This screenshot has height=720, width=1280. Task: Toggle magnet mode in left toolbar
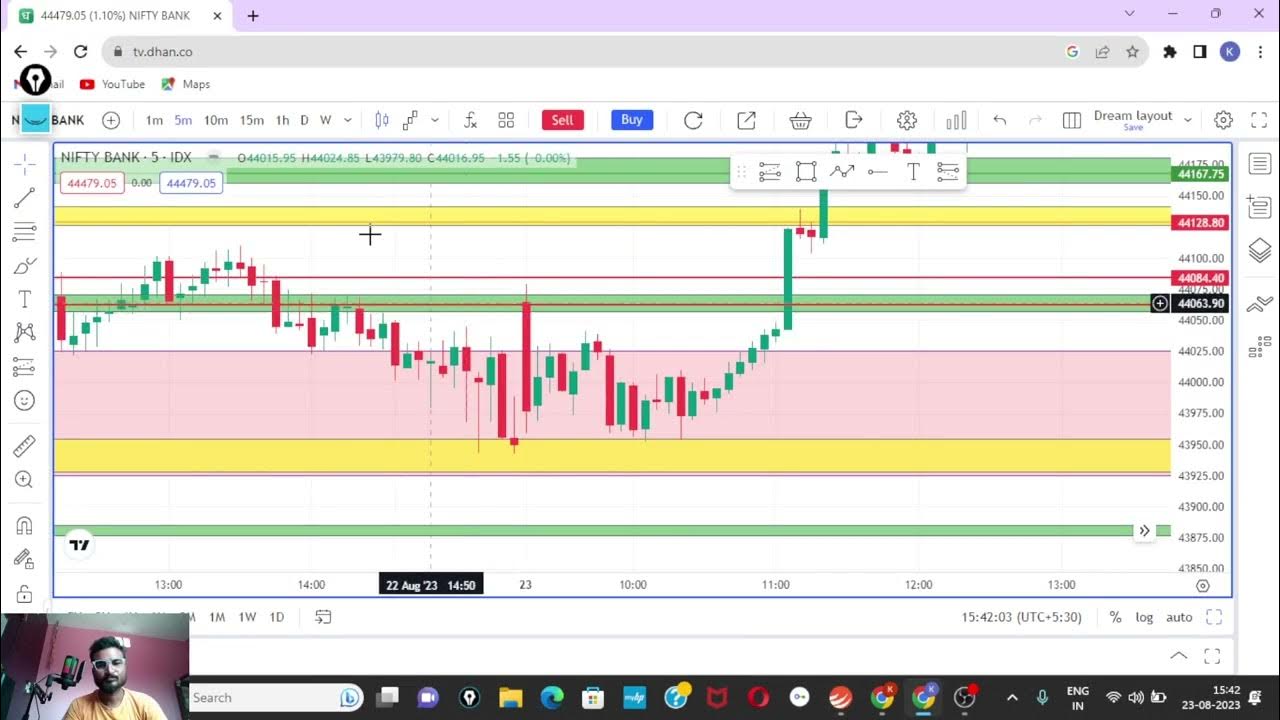pos(25,526)
